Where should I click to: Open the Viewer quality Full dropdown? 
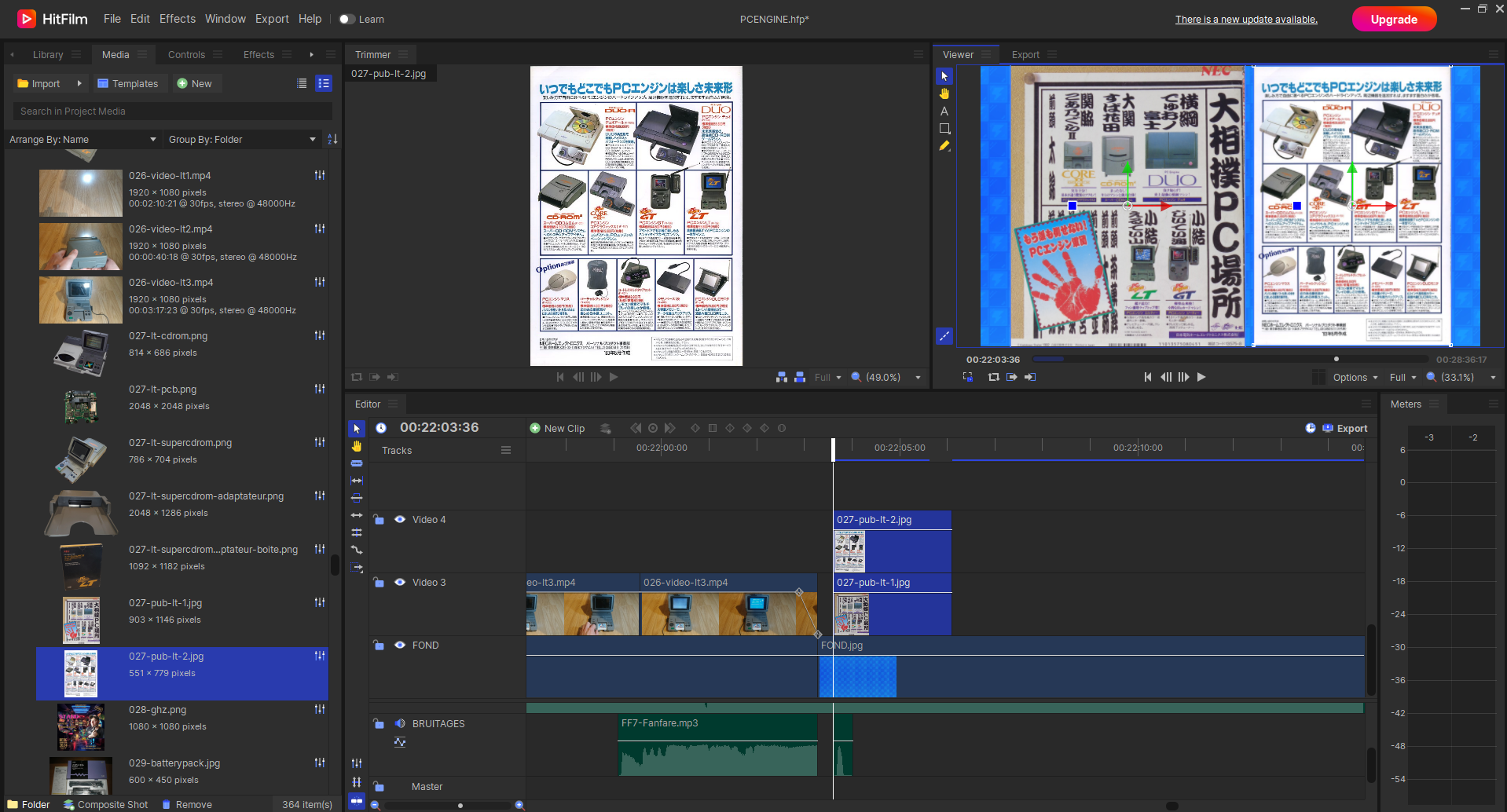(x=1403, y=377)
